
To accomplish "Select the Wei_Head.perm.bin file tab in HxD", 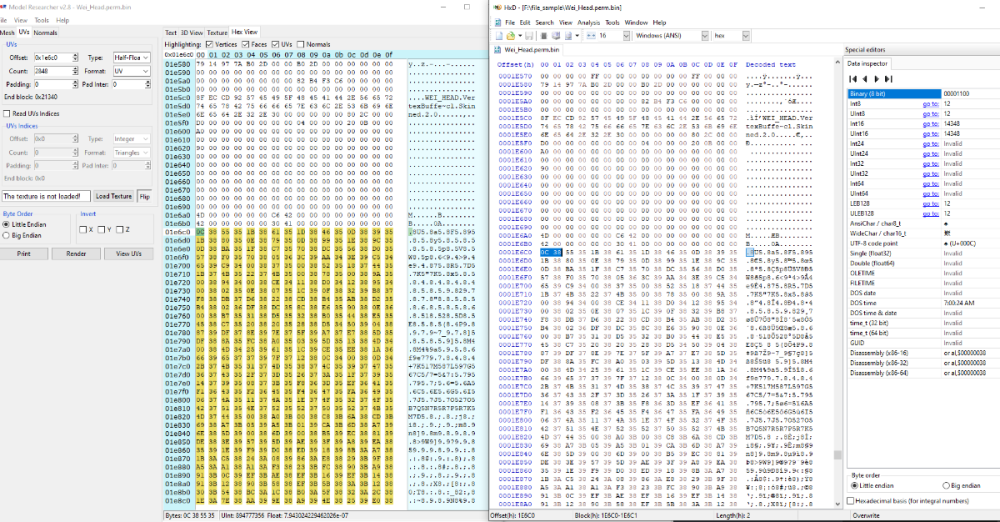I will 526,50.
